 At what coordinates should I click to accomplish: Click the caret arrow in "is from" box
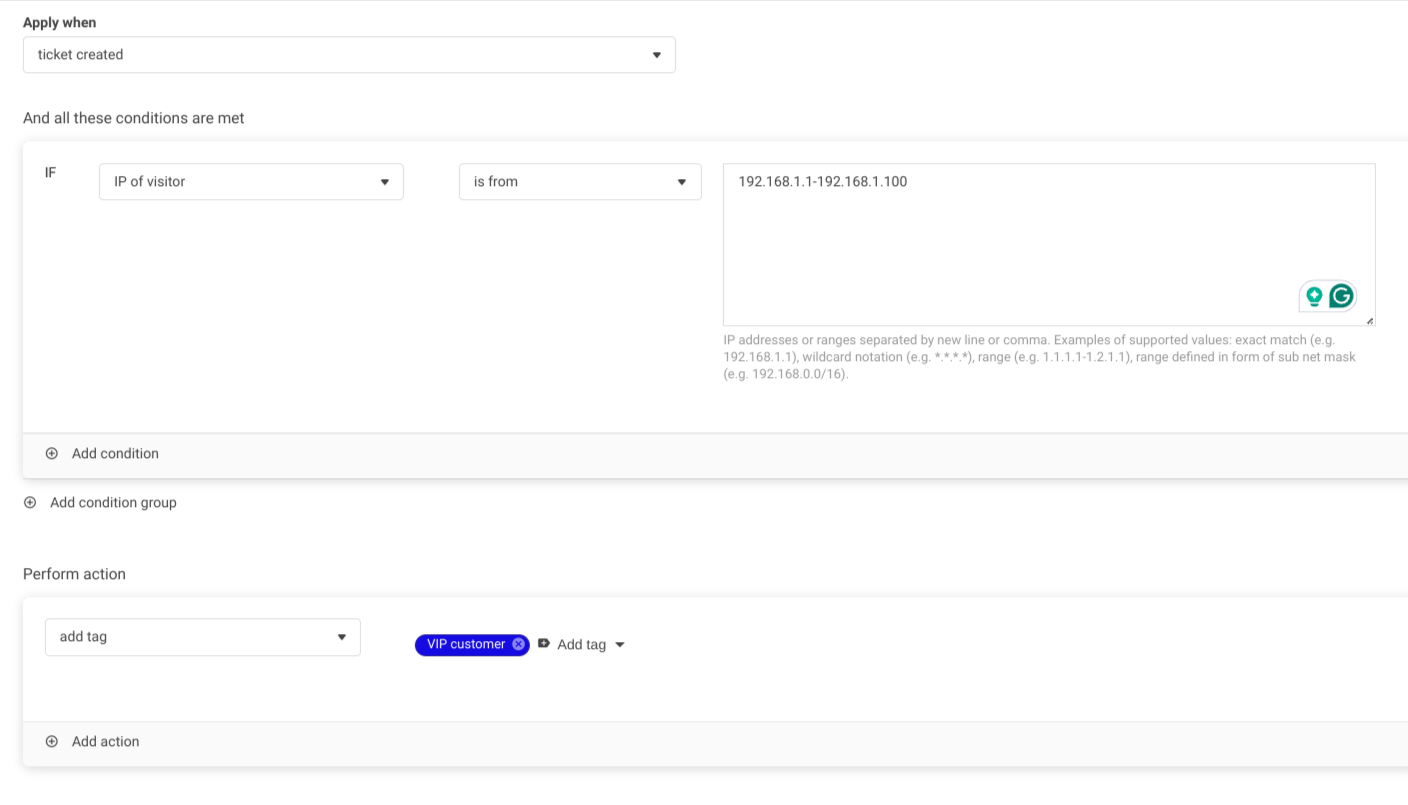pyautogui.click(x=682, y=182)
